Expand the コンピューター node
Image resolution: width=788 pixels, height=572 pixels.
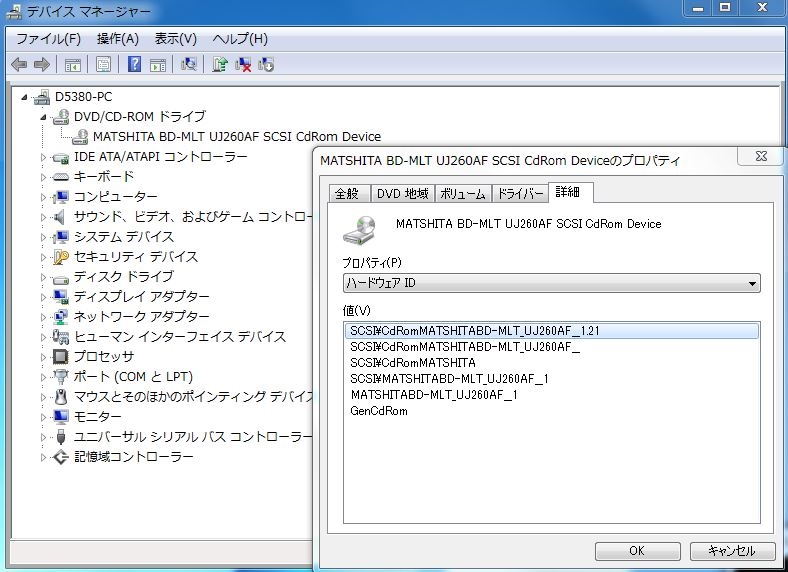[x=43, y=197]
